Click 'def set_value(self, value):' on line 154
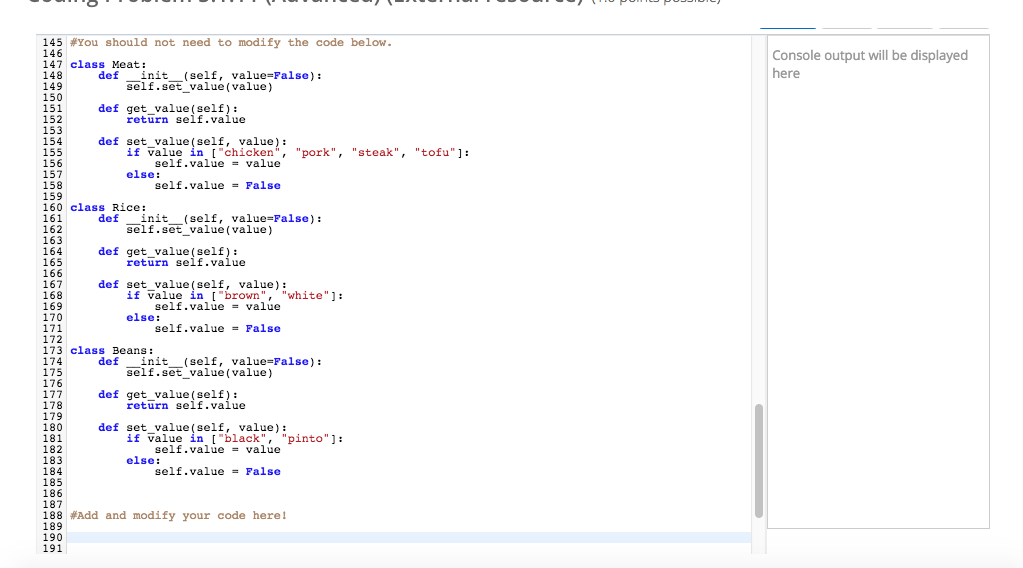 (x=192, y=142)
